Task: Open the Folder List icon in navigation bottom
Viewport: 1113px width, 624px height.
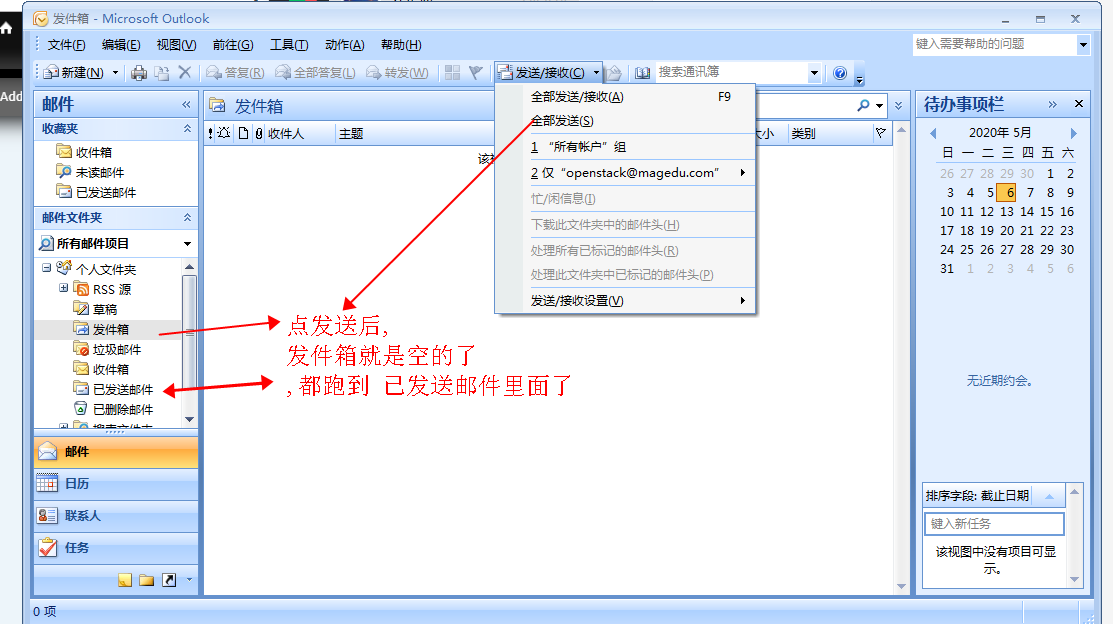Action: 147,580
